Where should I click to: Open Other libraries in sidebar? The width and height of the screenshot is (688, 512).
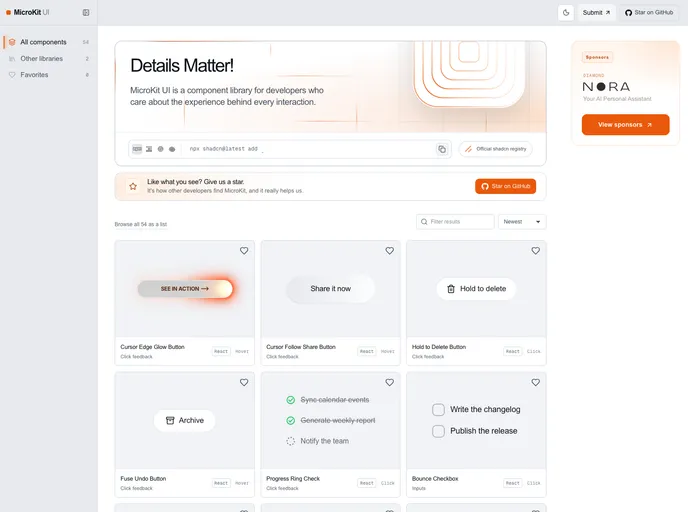[x=48, y=58]
